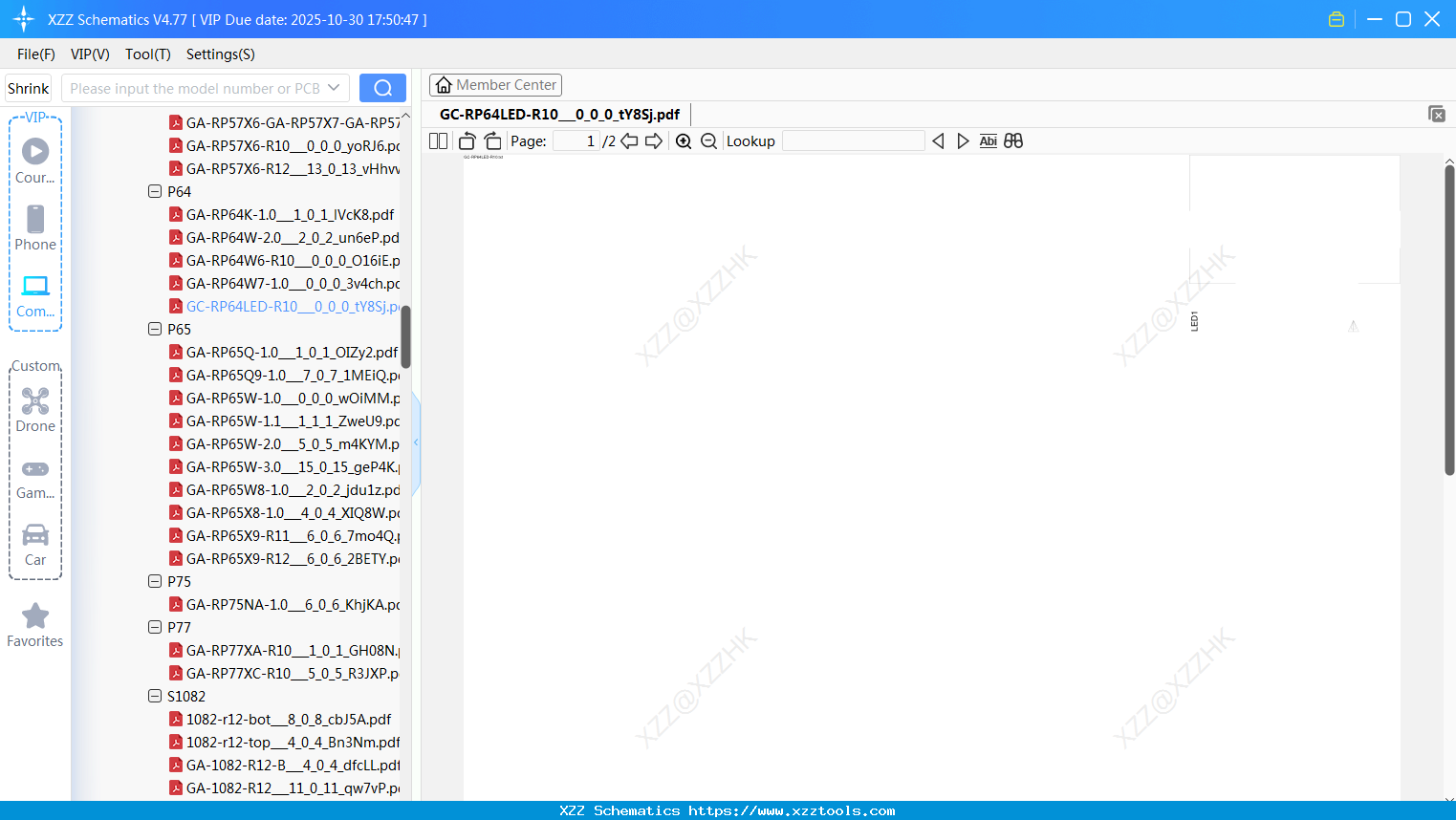
Task: Open the File menu
Action: [36, 54]
